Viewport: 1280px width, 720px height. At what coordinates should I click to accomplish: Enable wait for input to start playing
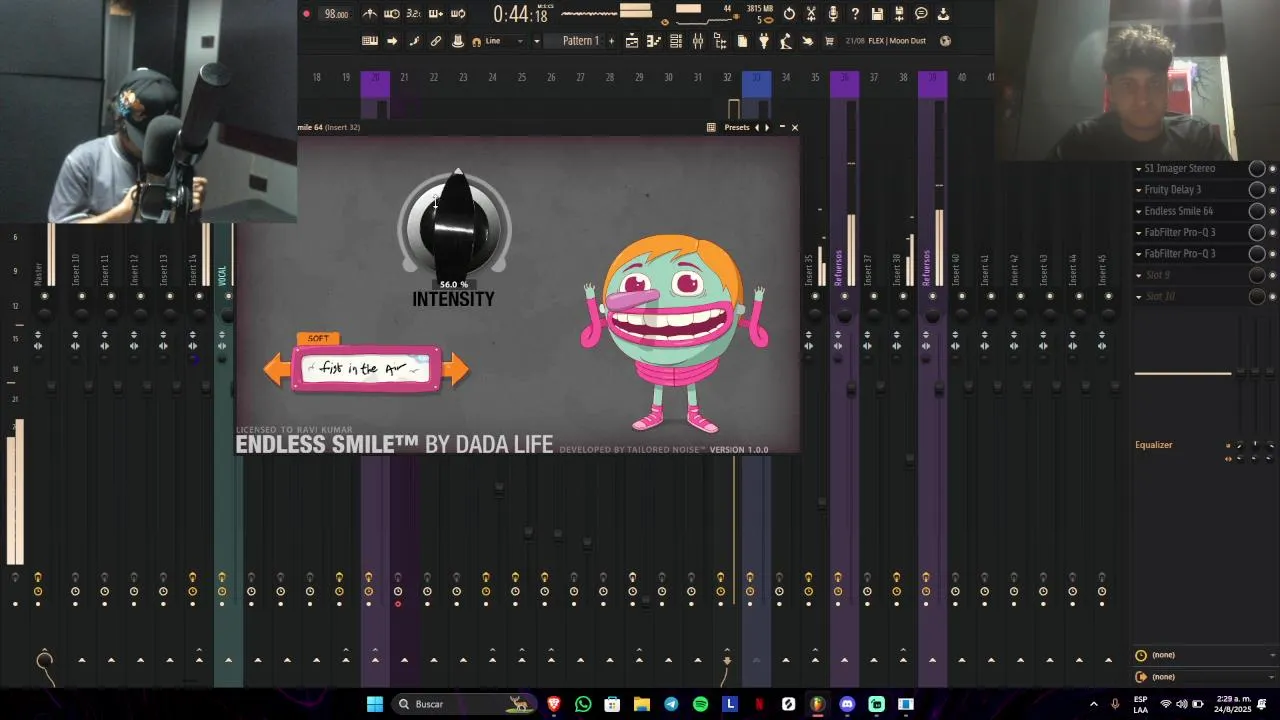click(x=392, y=14)
